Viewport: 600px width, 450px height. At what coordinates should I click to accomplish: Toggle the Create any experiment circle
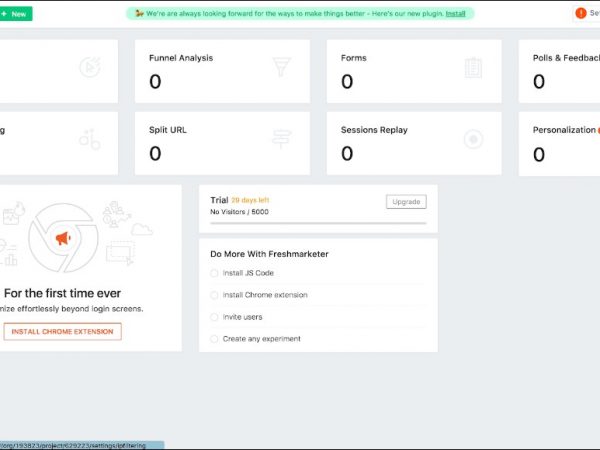coord(214,339)
